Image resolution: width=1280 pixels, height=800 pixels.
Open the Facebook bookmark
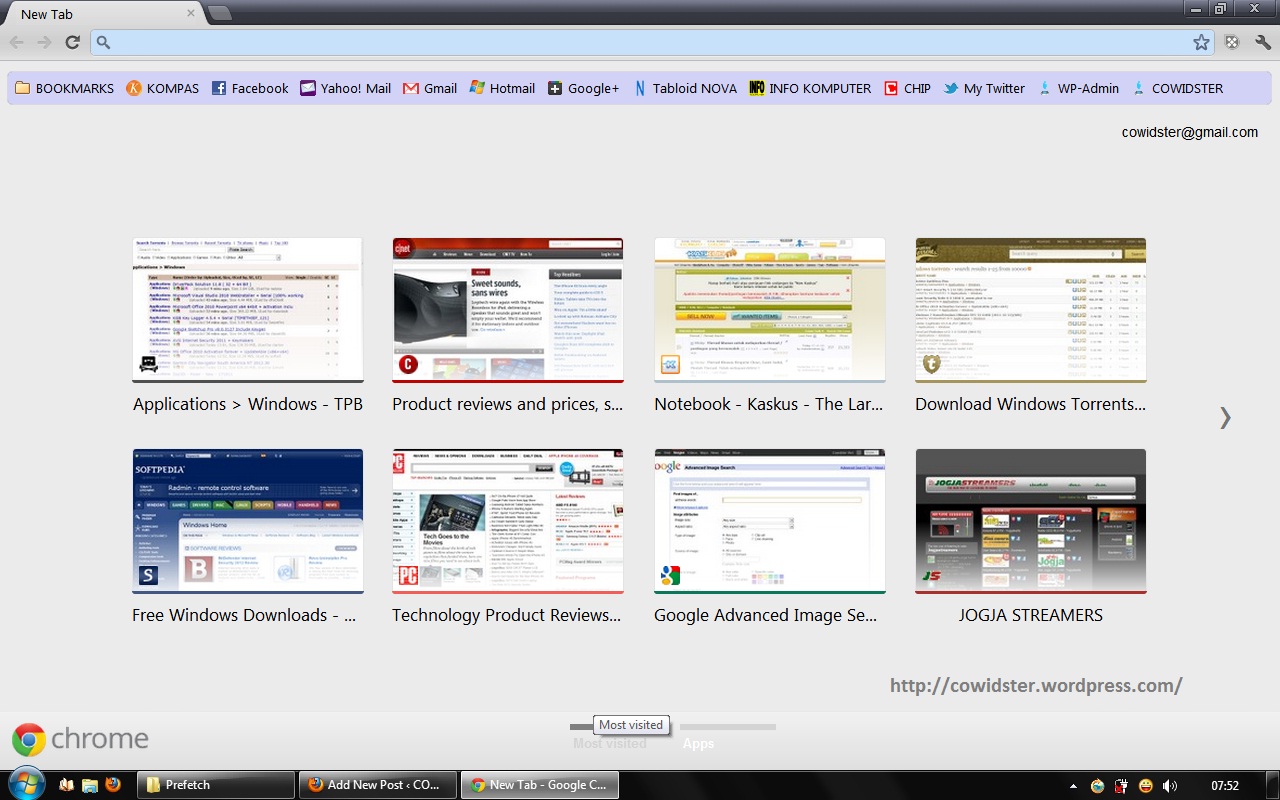coord(250,88)
